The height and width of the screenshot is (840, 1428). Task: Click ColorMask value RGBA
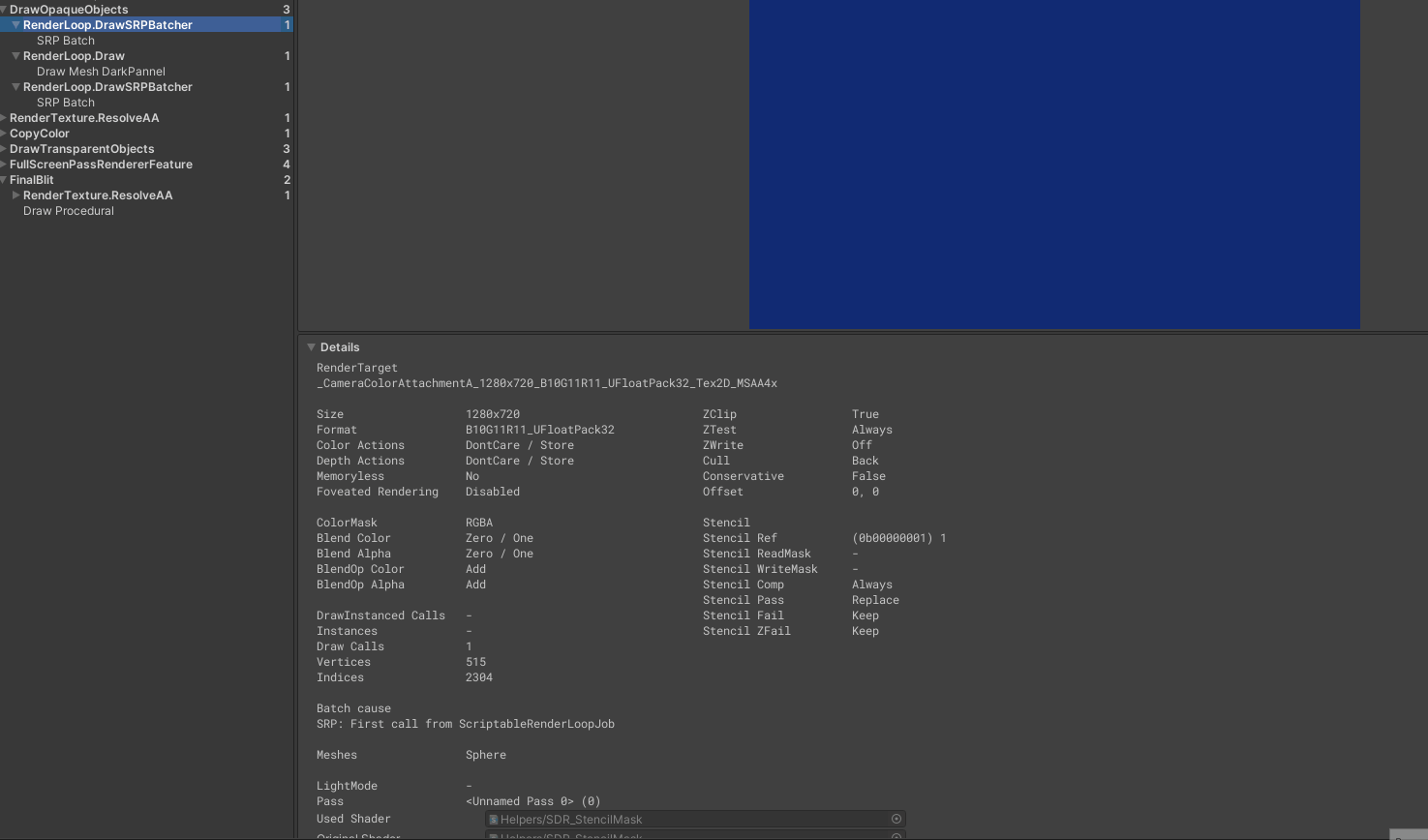click(479, 523)
